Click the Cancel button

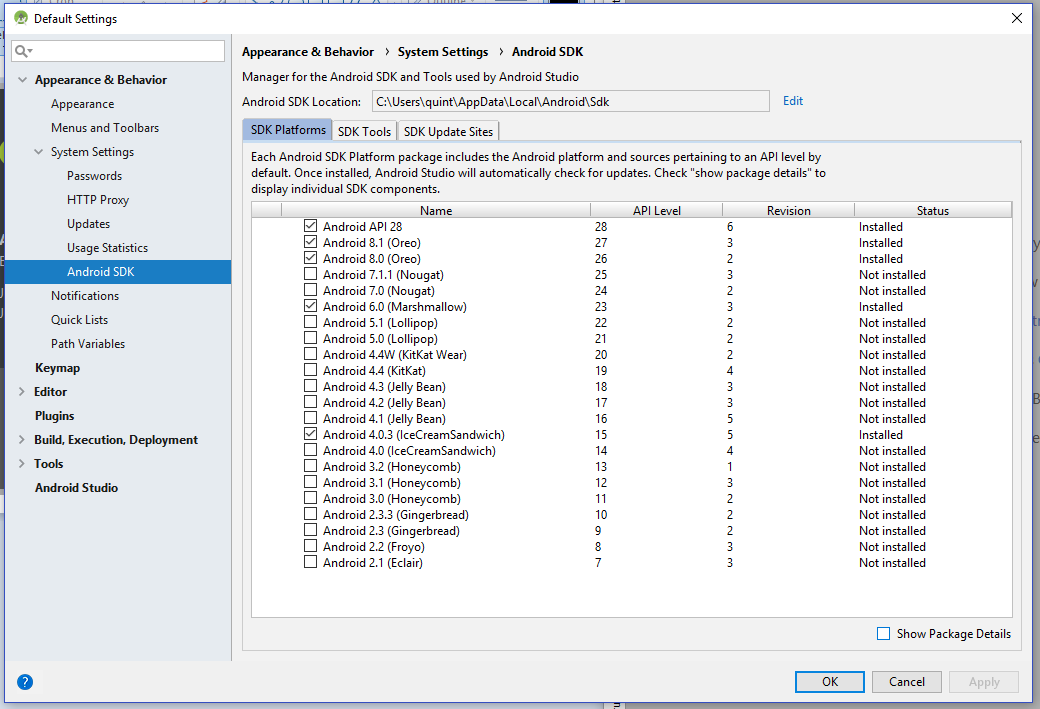906,682
